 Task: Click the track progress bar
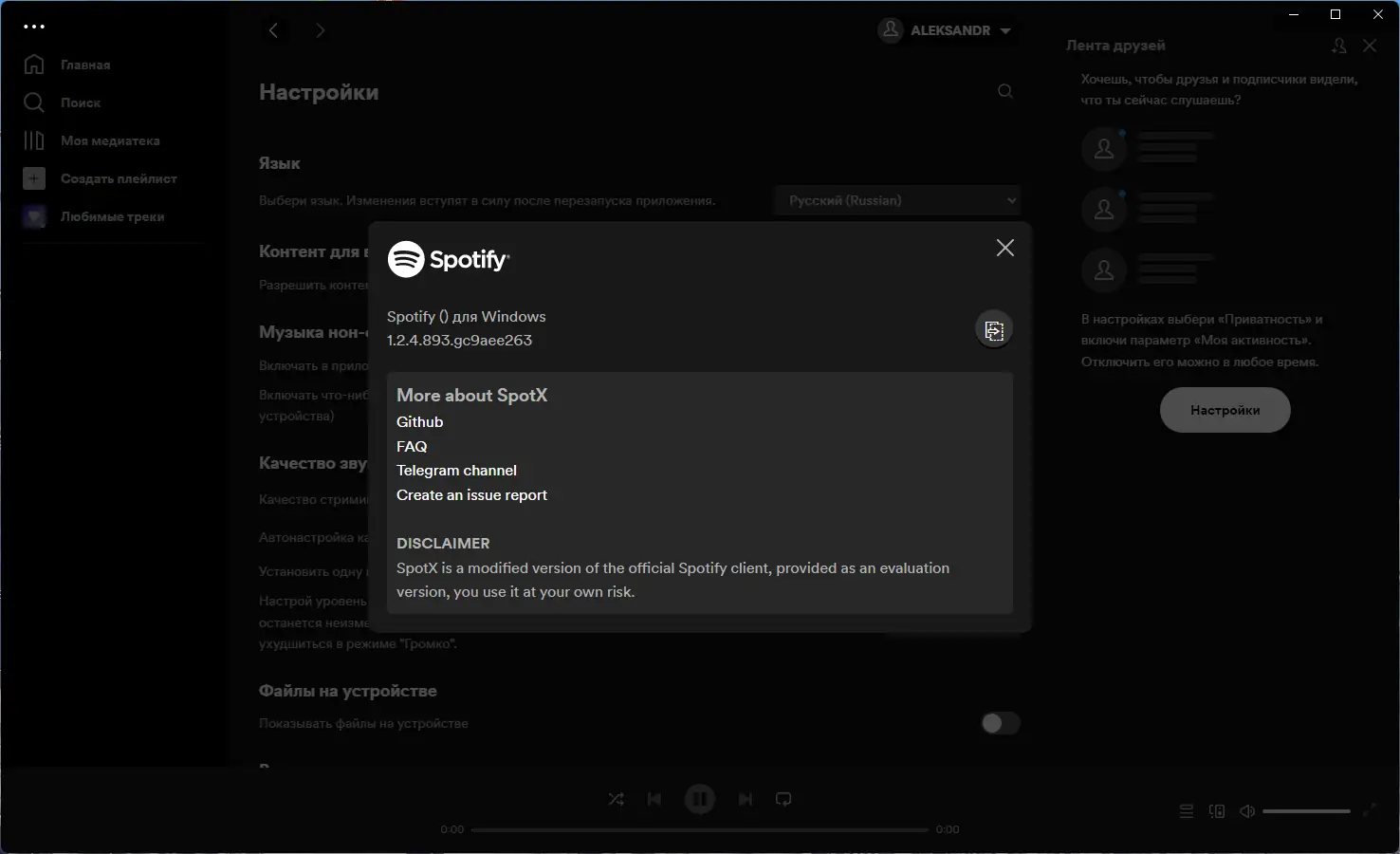pyautogui.click(x=700, y=829)
